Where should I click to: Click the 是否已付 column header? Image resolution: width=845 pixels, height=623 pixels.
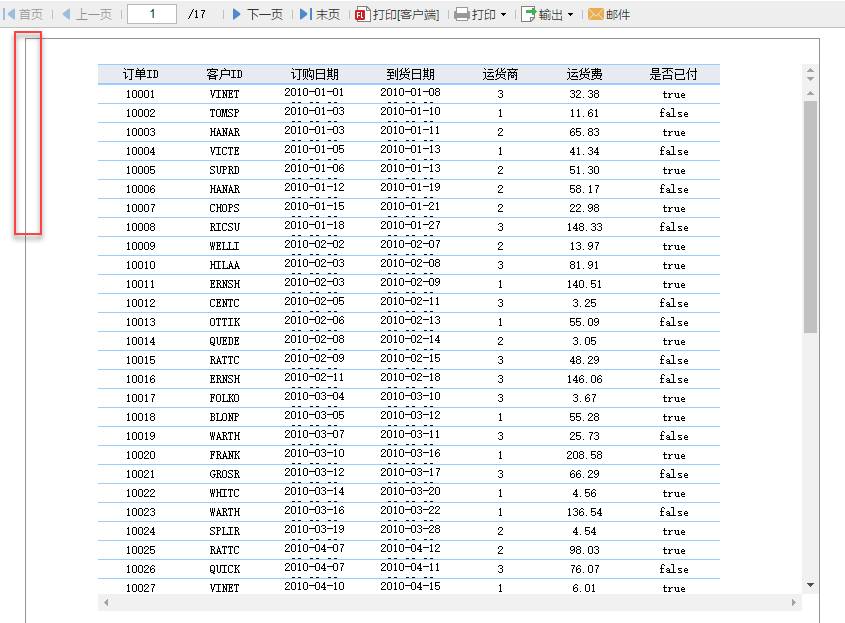(674, 74)
